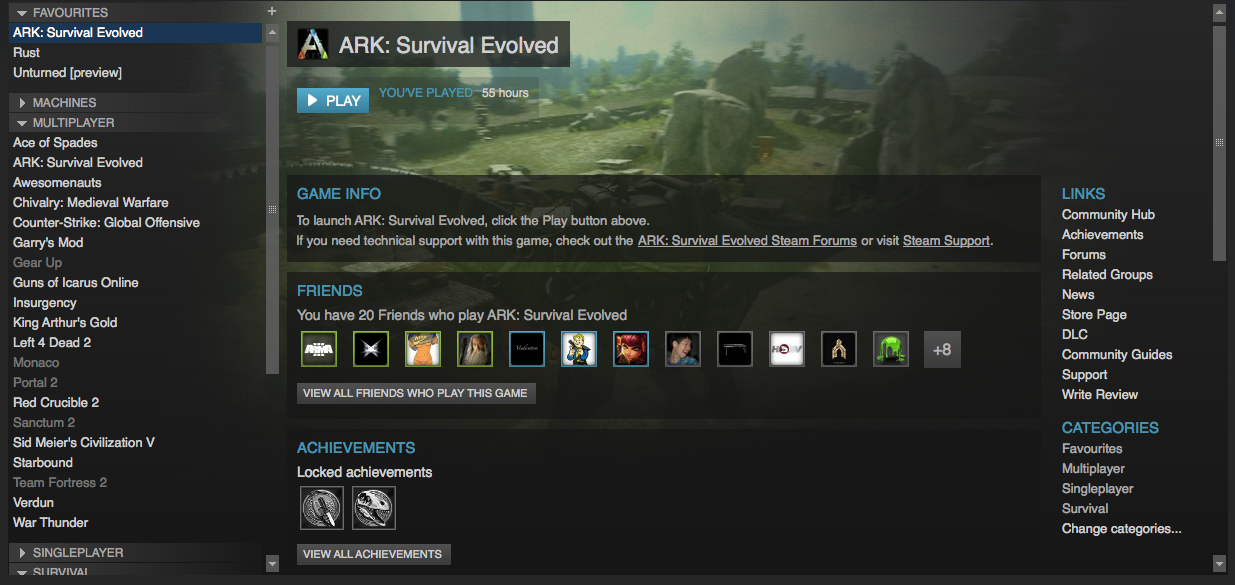Open the white HOV logo friend avatar
The width and height of the screenshot is (1235, 585).
pyautogui.click(x=787, y=349)
